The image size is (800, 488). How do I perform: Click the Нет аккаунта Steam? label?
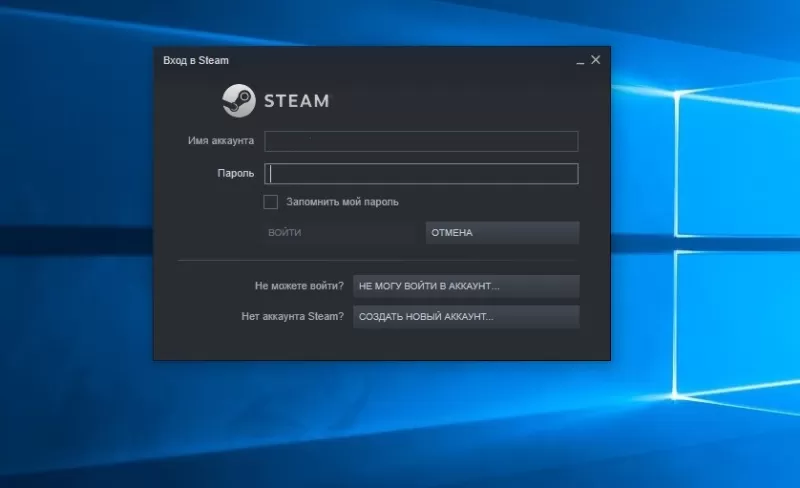pos(292,316)
